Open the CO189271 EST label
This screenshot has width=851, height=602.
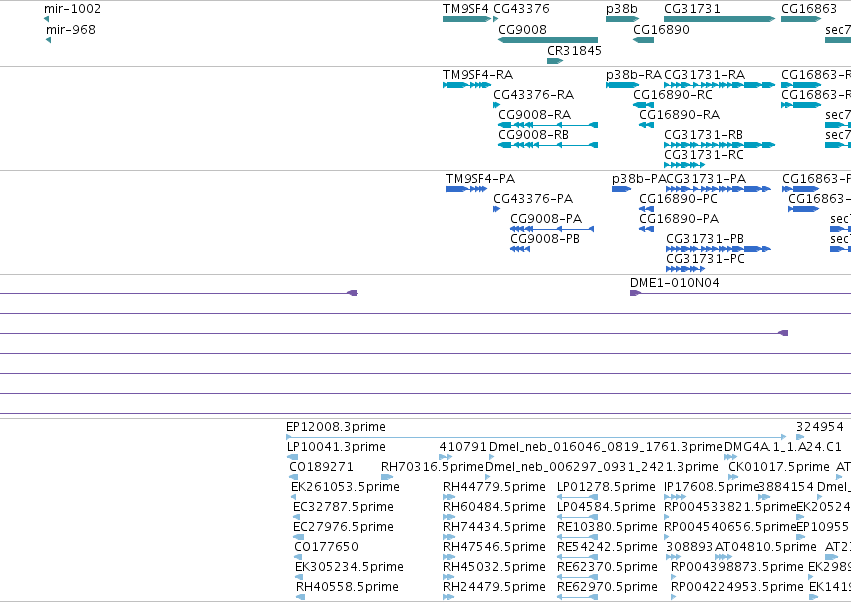pos(321,467)
